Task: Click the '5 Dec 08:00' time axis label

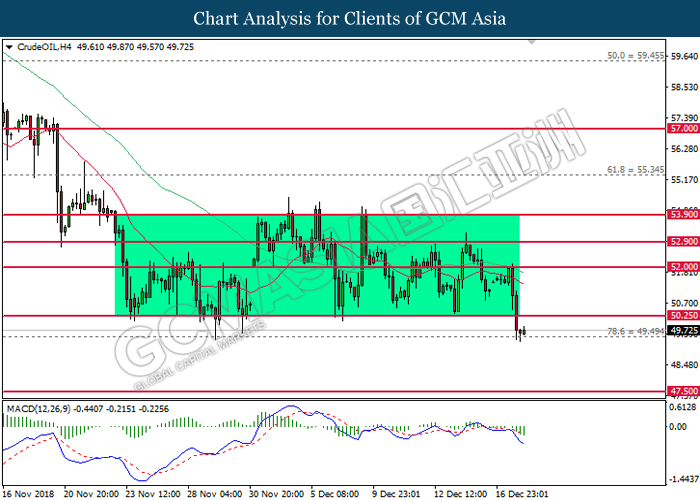Action: pyautogui.click(x=335, y=494)
